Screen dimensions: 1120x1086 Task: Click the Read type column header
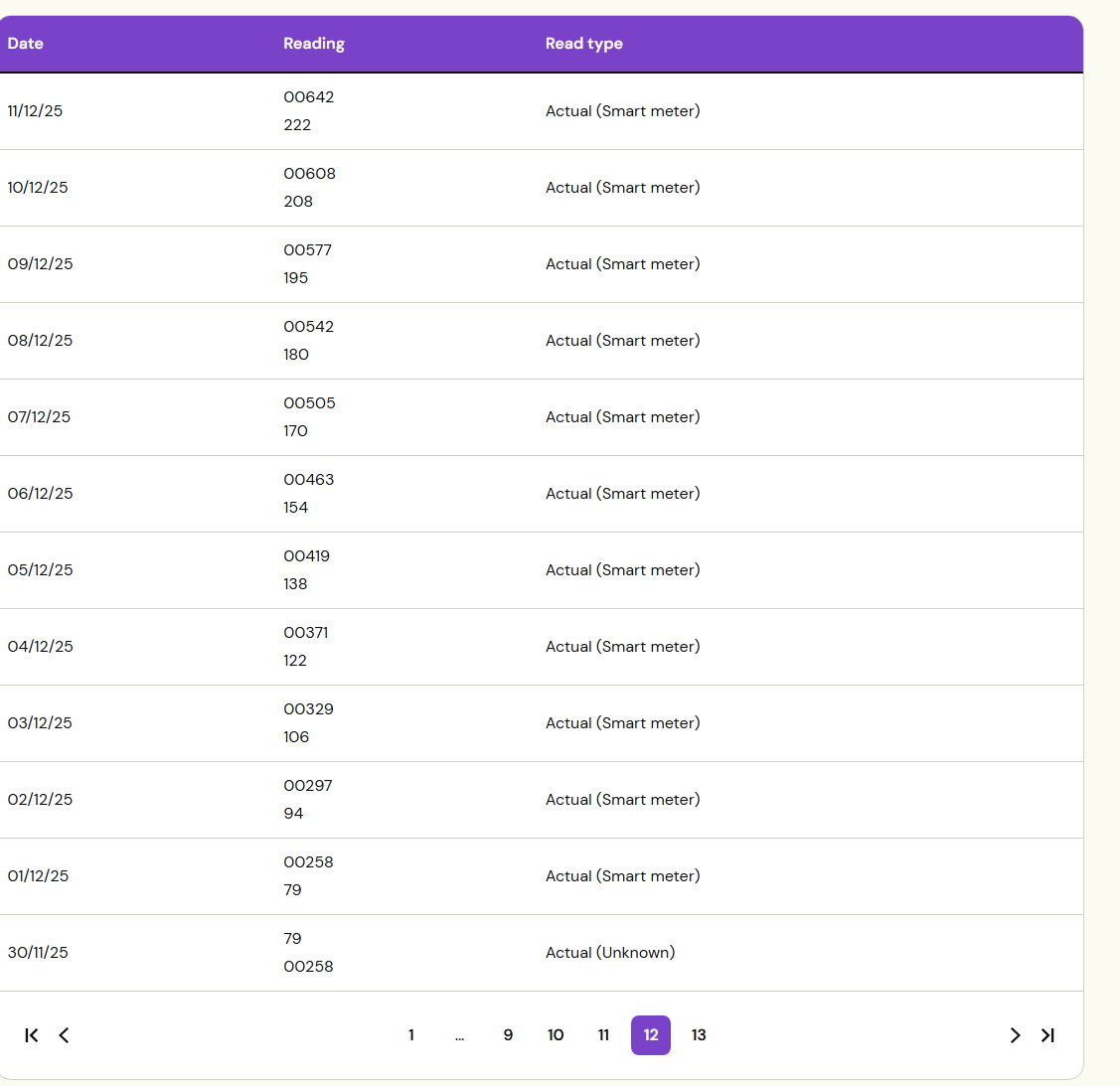(x=584, y=44)
